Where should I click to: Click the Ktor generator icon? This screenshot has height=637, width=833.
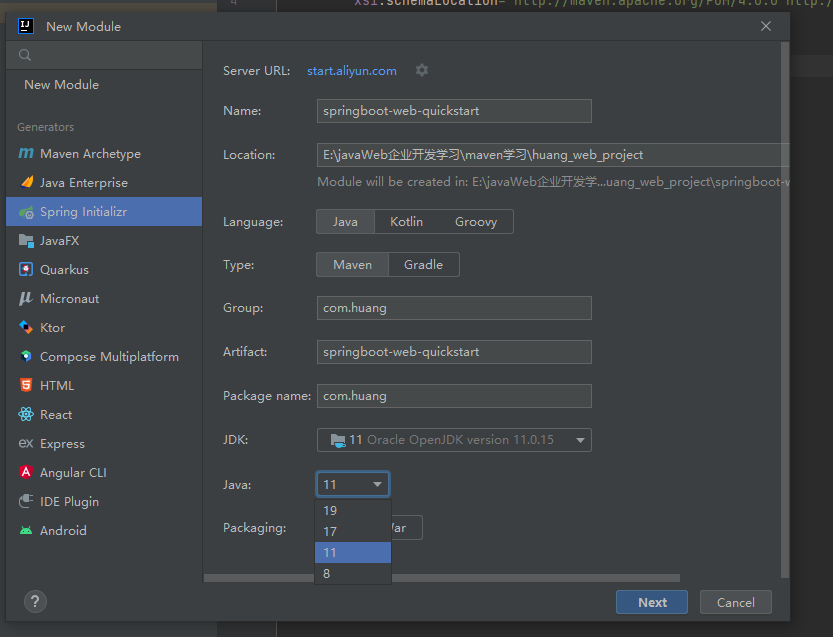pyautogui.click(x=26, y=327)
